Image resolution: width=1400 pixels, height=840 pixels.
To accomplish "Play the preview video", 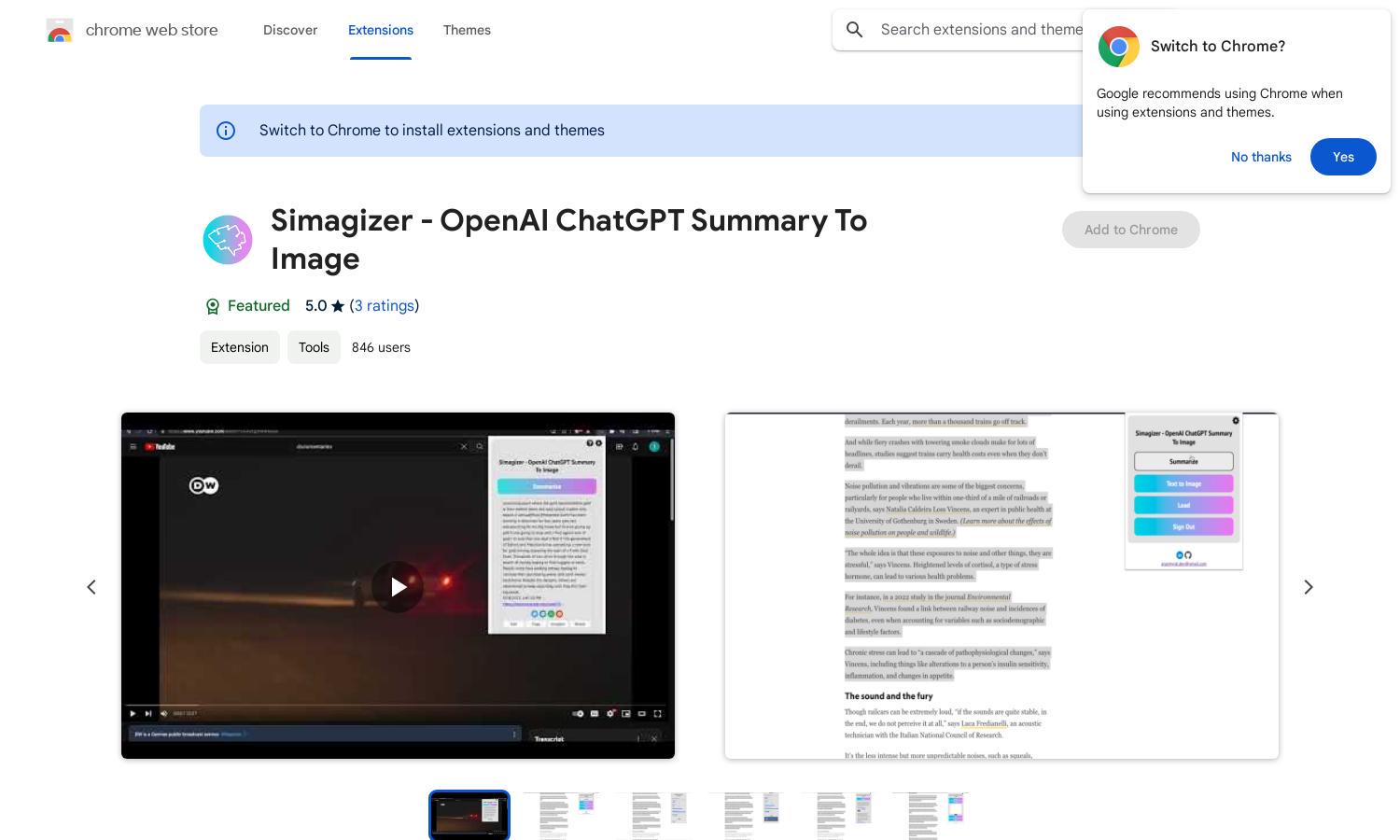I will 398,586.
